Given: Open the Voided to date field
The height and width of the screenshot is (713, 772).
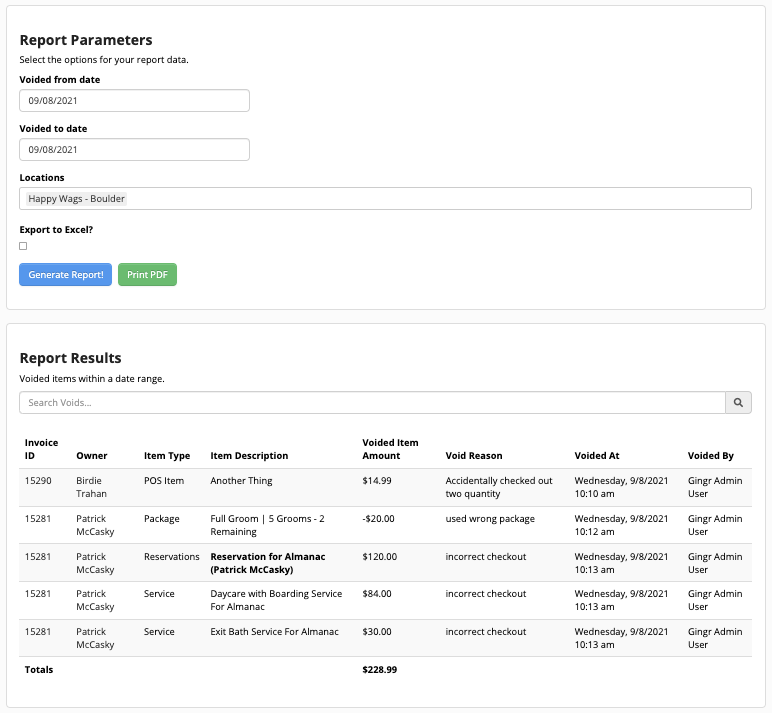Looking at the screenshot, I should [x=134, y=150].
